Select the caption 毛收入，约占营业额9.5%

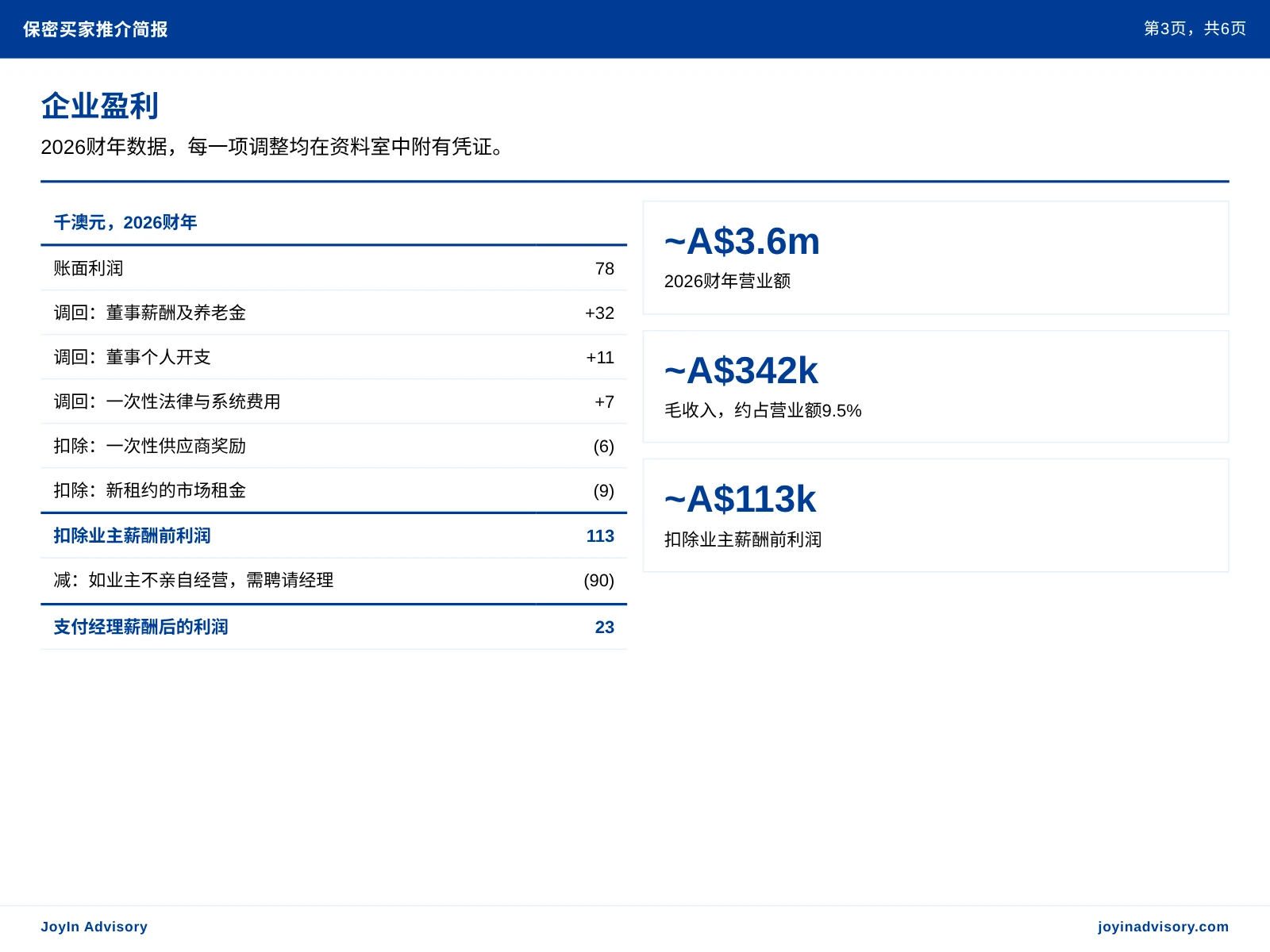click(x=763, y=410)
